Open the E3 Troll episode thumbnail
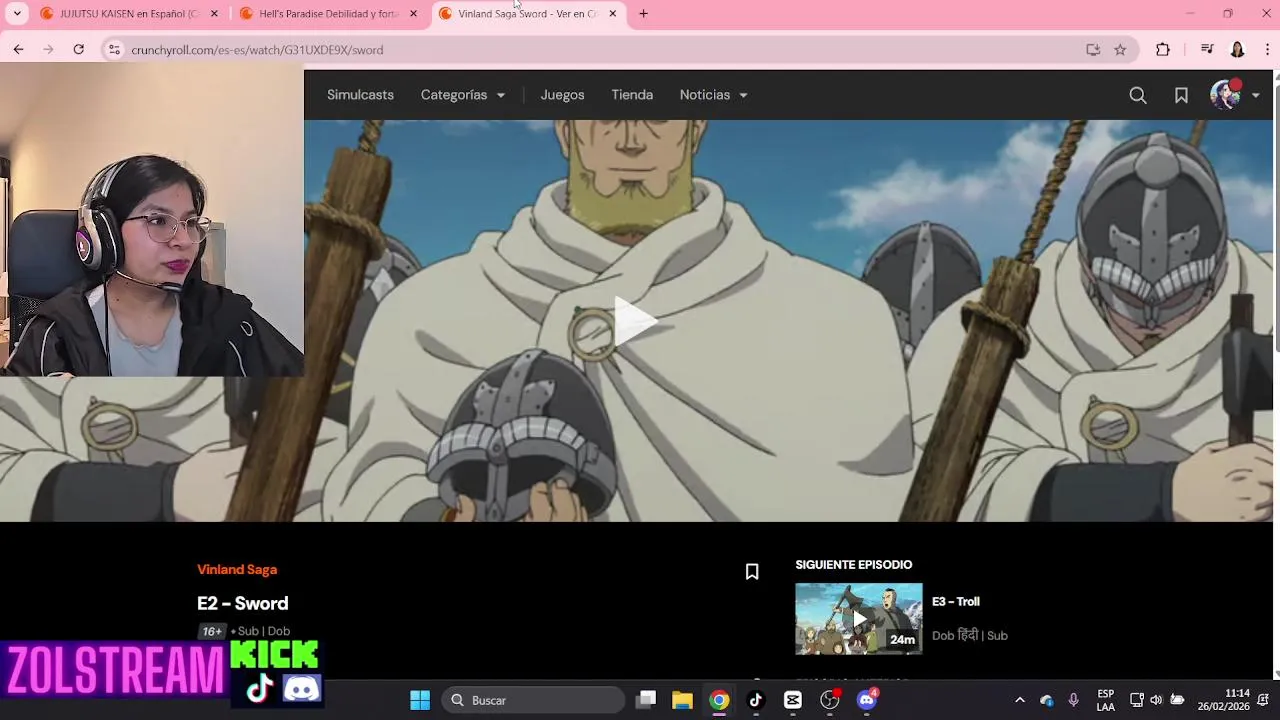Viewport: 1280px width, 720px height. coord(859,619)
